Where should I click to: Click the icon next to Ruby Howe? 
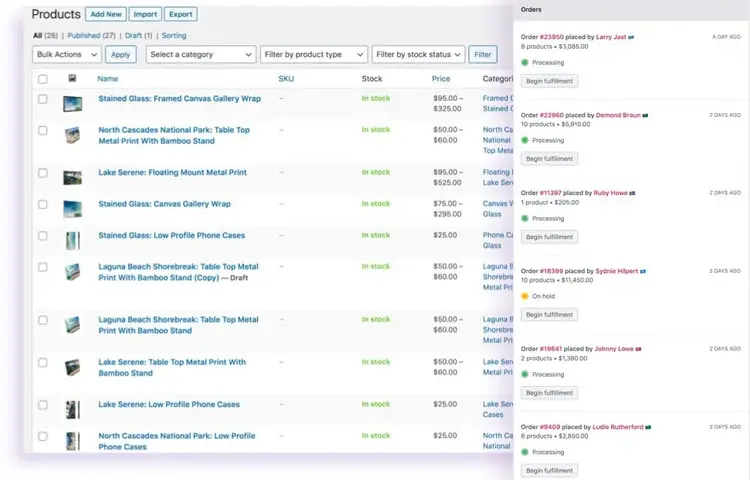(x=632, y=193)
